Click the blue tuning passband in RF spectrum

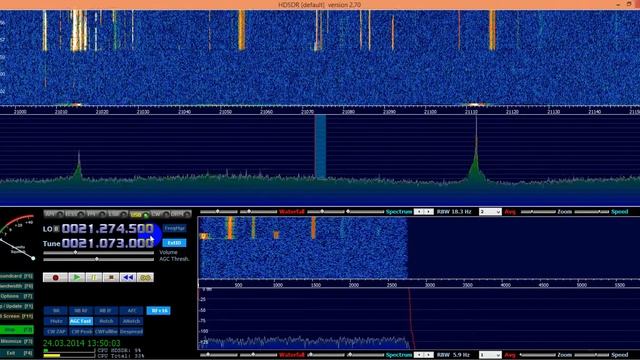tap(320, 147)
